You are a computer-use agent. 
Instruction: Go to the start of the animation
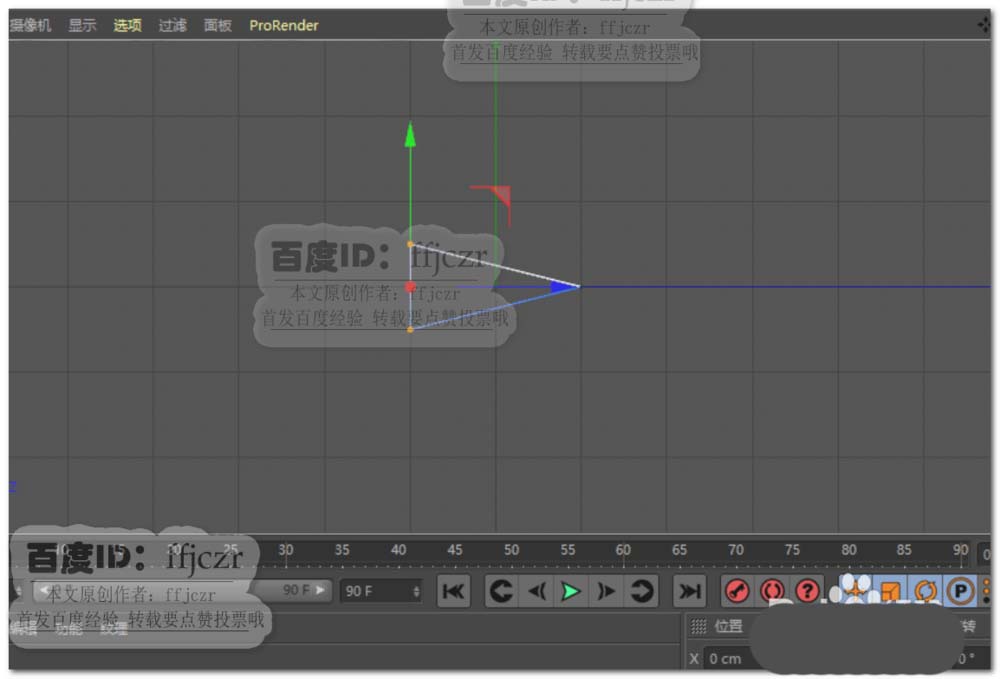[x=453, y=591]
